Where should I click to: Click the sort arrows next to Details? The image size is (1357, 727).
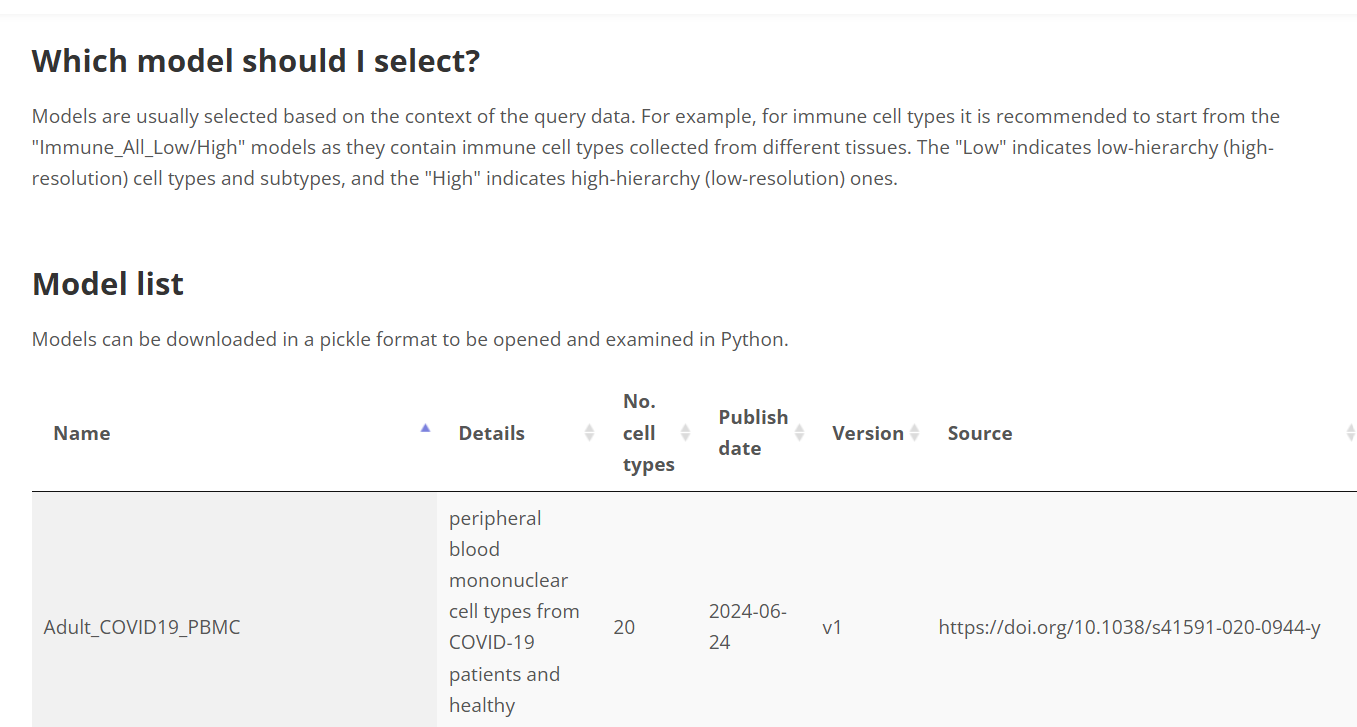click(x=589, y=433)
